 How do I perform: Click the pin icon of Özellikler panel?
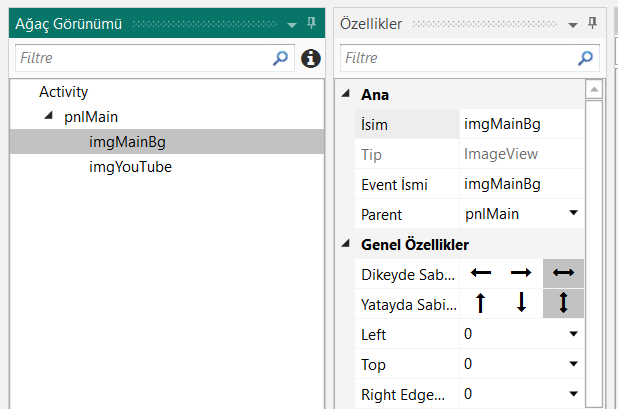pyautogui.click(x=592, y=23)
